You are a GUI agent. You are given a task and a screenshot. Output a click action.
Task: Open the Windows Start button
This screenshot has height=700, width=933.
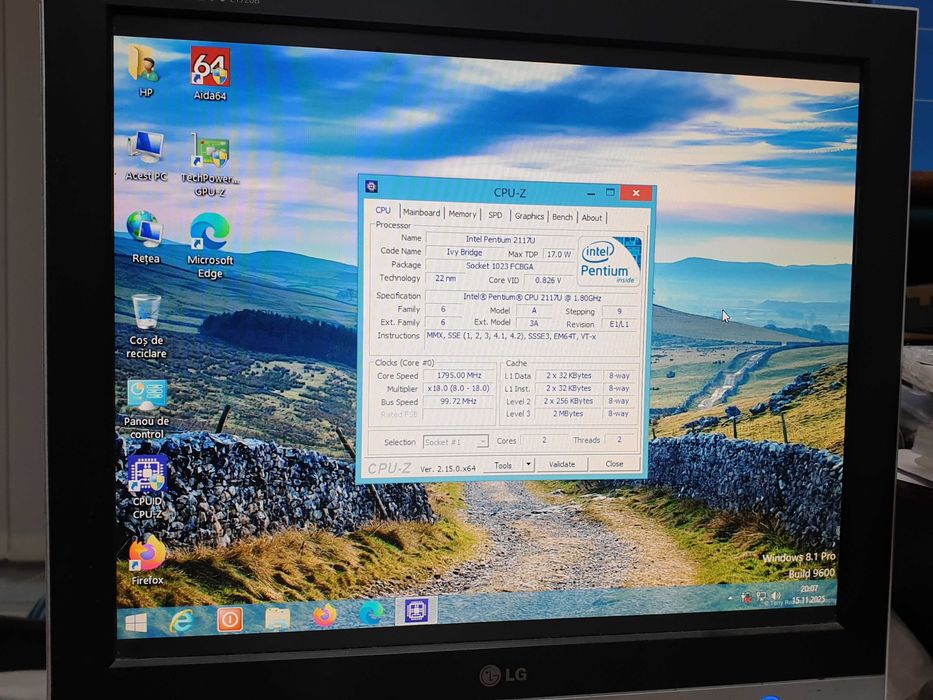[136, 623]
